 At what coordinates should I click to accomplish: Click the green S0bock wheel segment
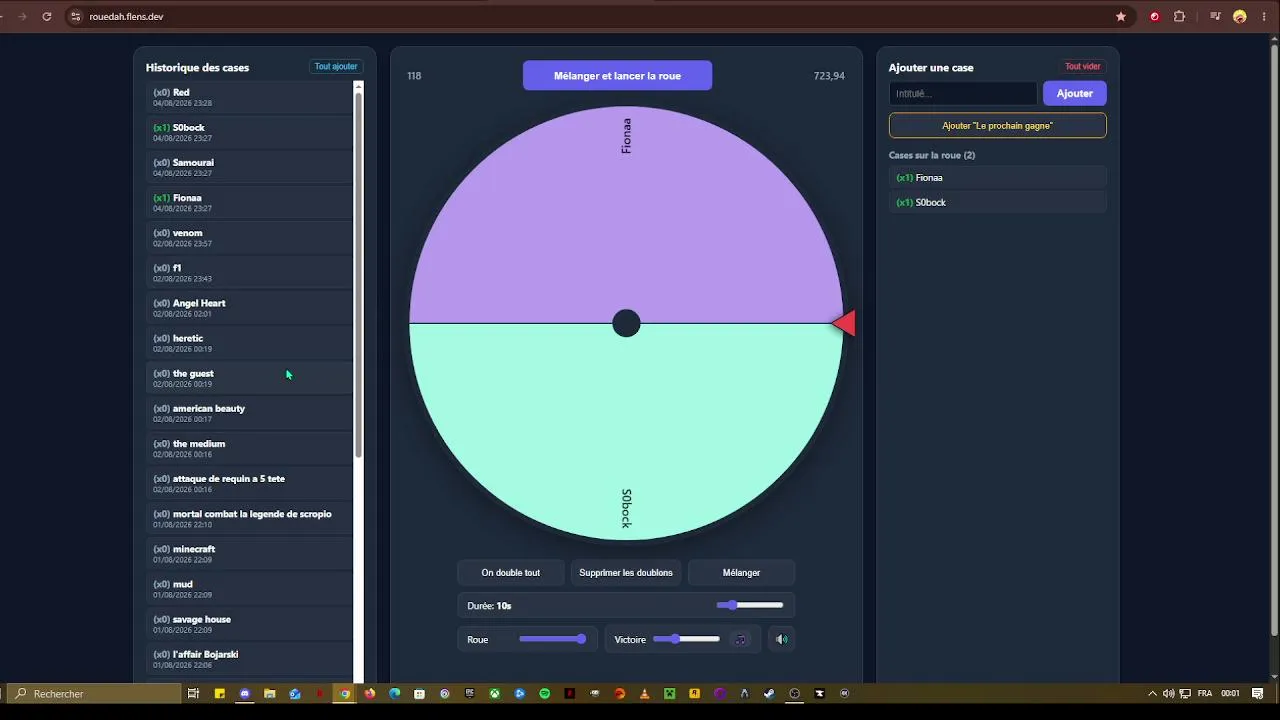tap(626, 432)
